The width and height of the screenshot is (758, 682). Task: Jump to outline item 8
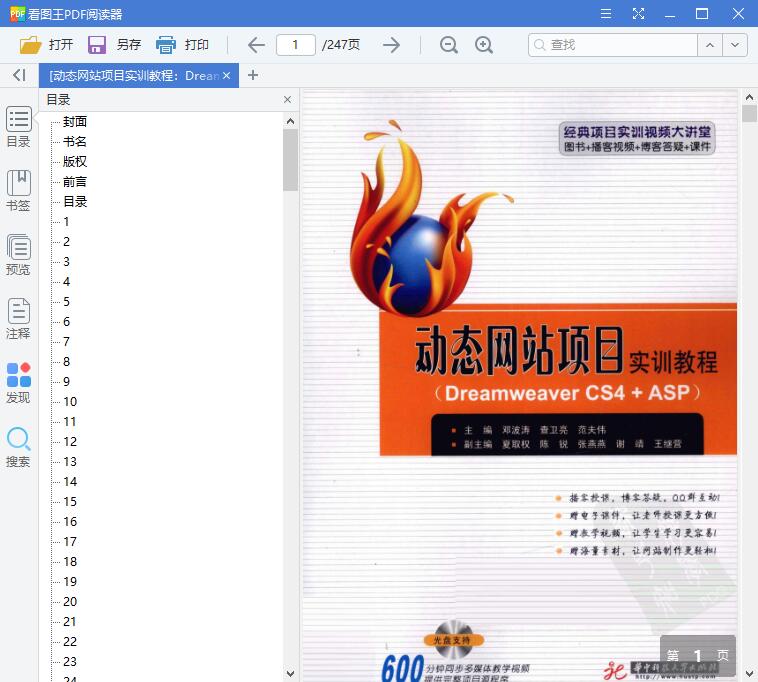67,361
